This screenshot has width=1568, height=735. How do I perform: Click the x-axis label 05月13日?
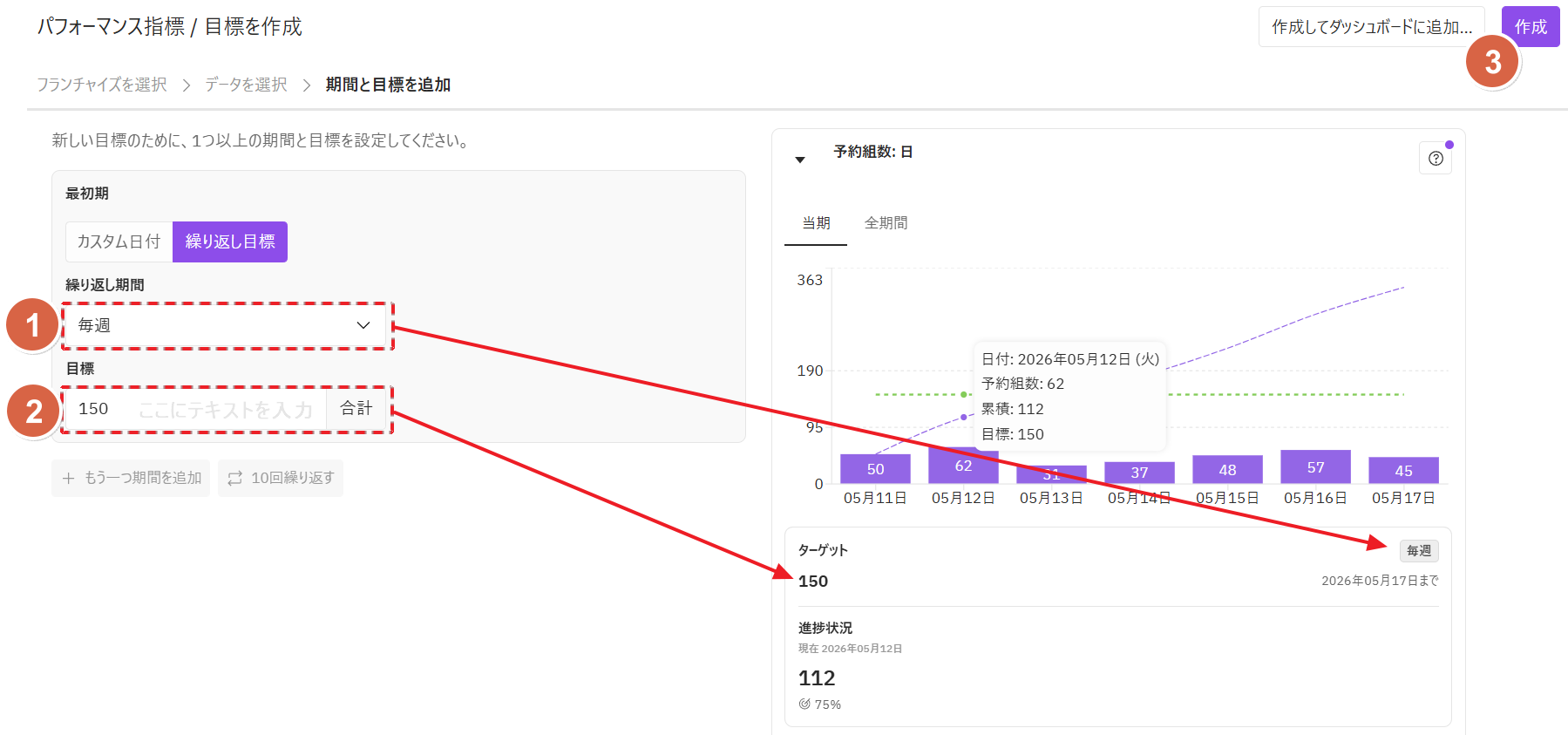pyautogui.click(x=1051, y=498)
